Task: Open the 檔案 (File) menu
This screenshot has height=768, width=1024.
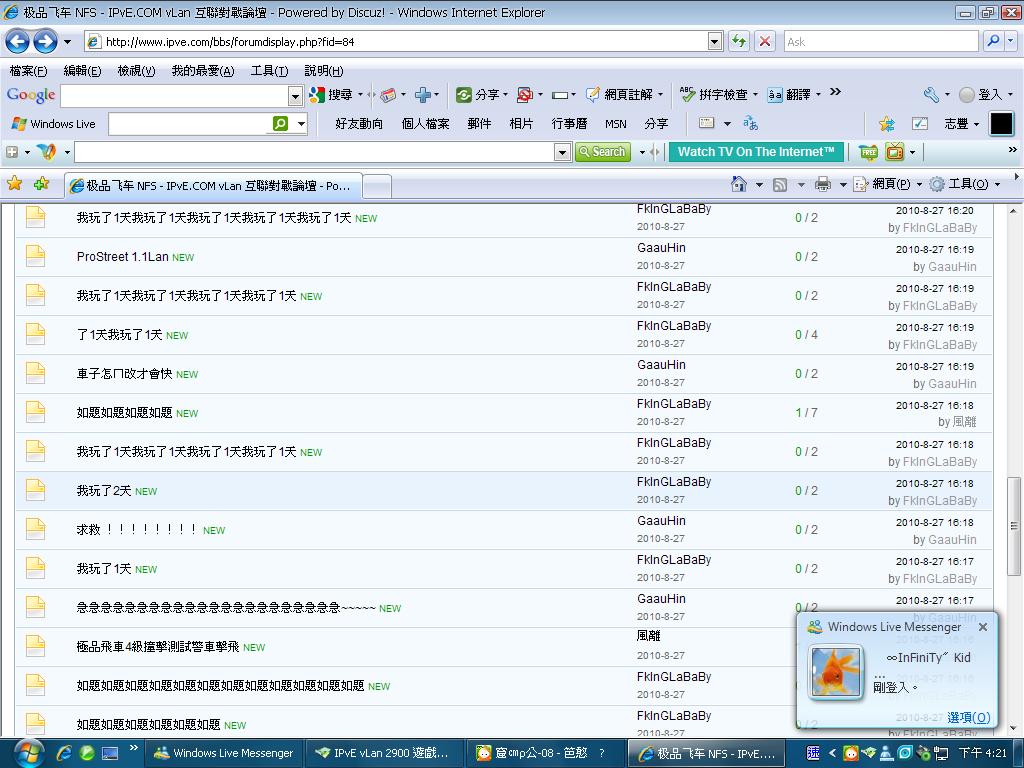Action: click(x=28, y=71)
